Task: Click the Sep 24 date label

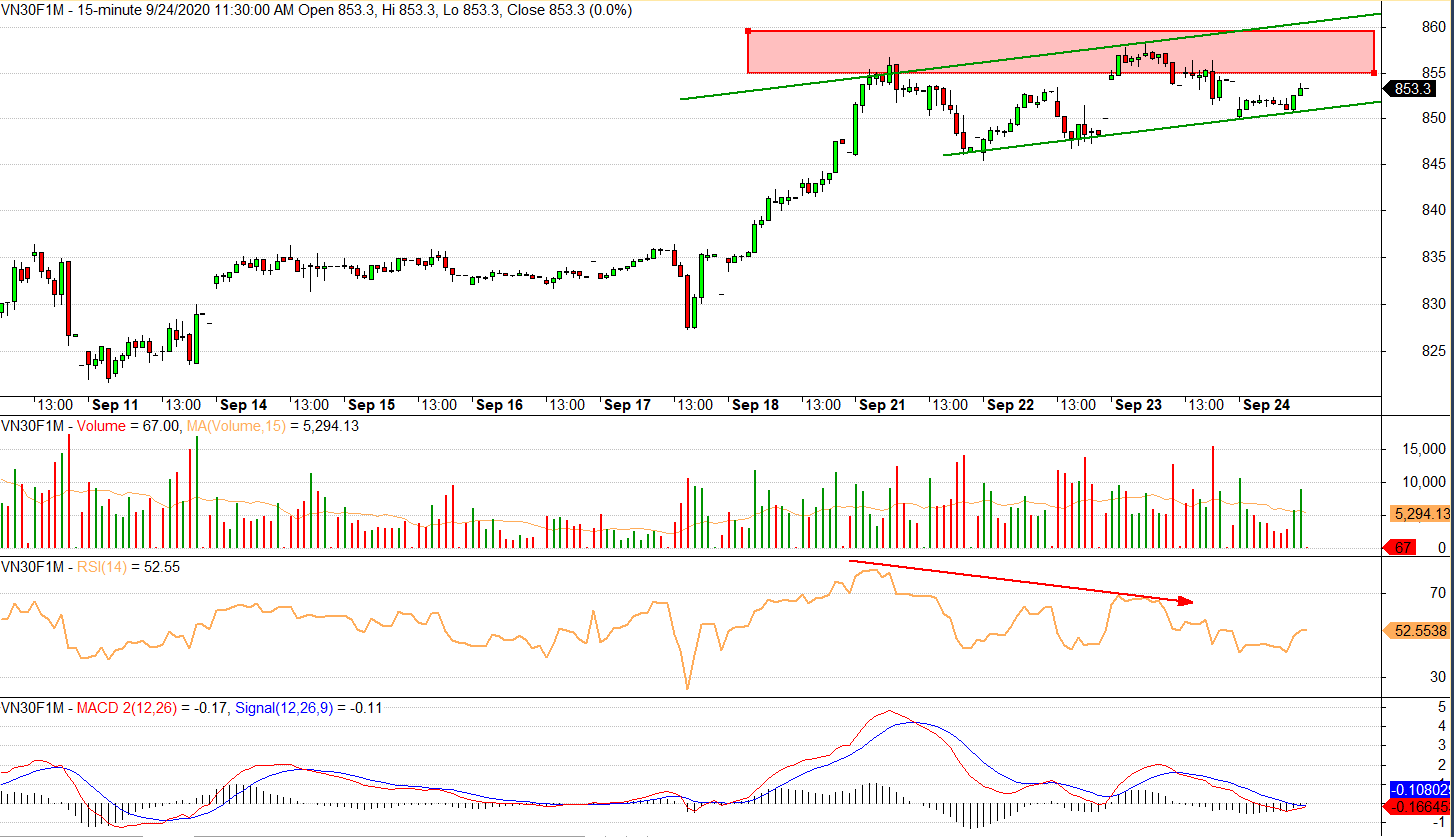Action: [1266, 405]
